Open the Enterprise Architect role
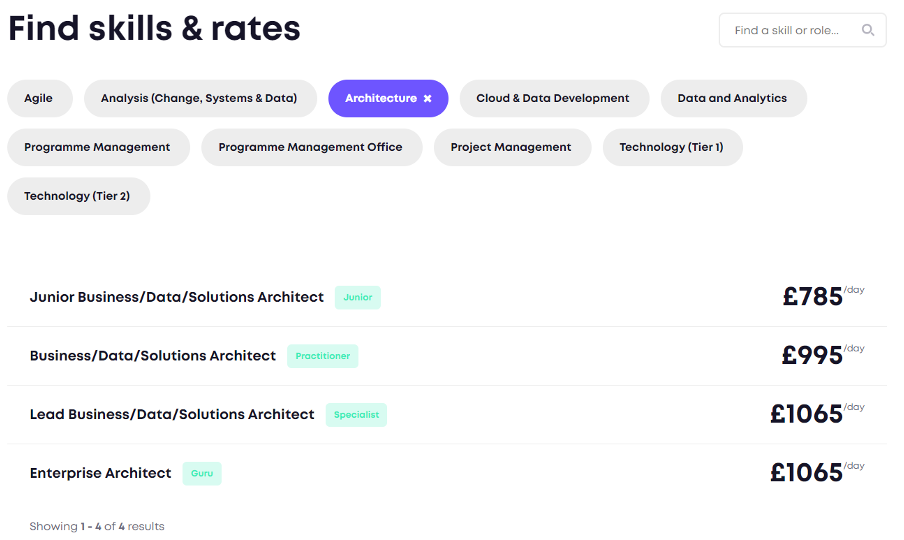The width and height of the screenshot is (904, 540). (101, 473)
